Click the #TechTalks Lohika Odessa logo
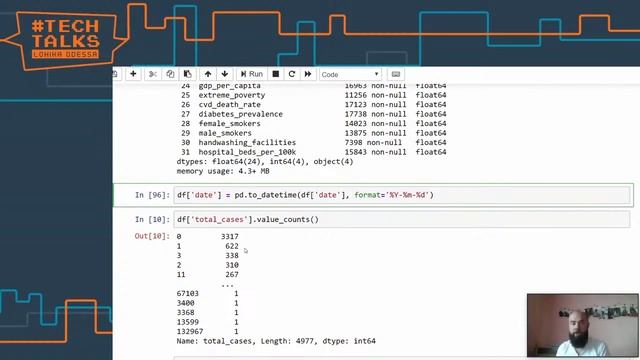 [65, 40]
